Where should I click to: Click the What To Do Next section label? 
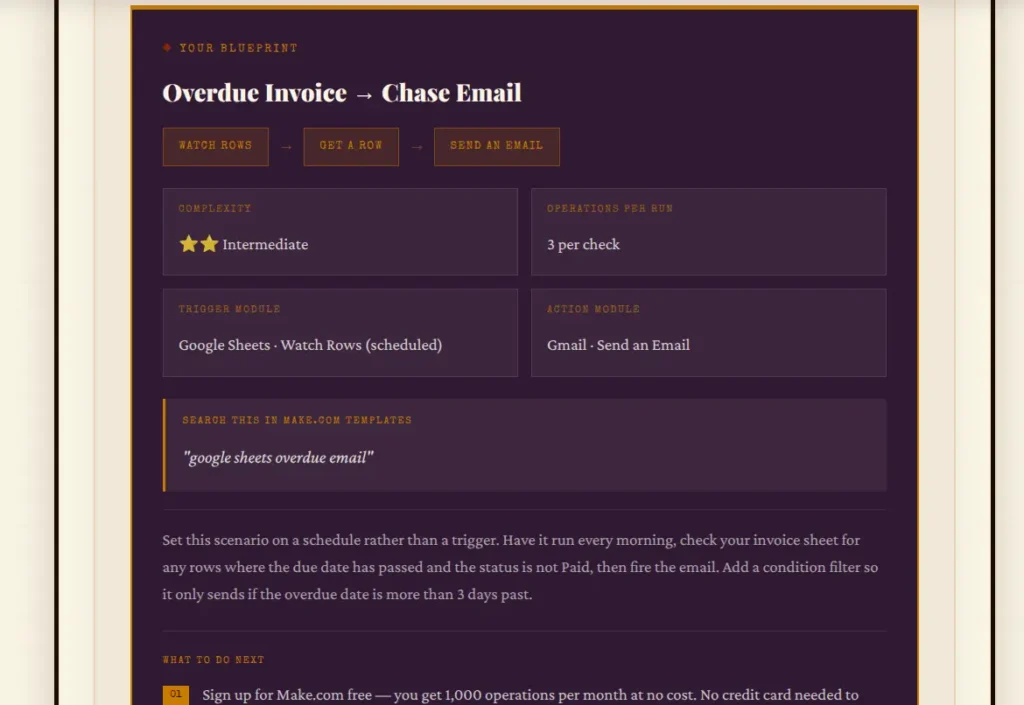point(213,660)
